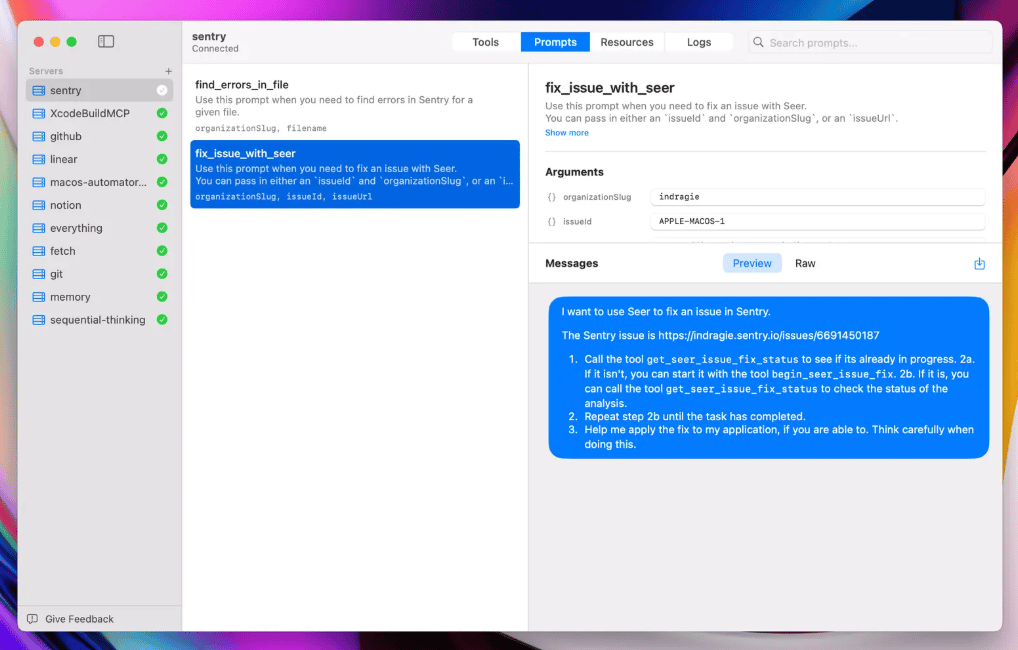
Task: Click the XcodeBuildMCP server icon
Action: click(39, 113)
